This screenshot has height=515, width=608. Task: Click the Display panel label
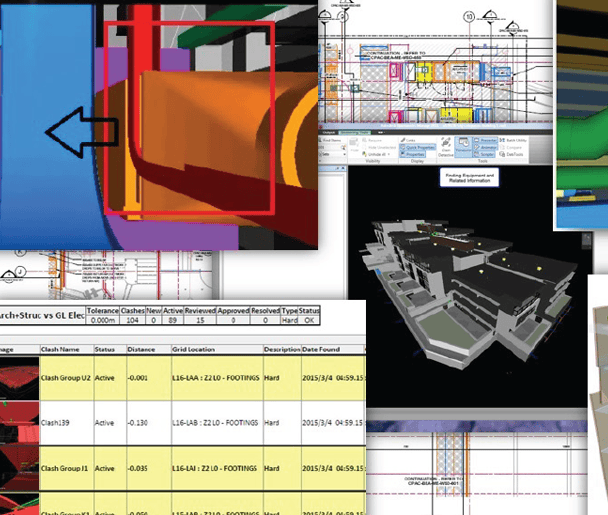417,161
